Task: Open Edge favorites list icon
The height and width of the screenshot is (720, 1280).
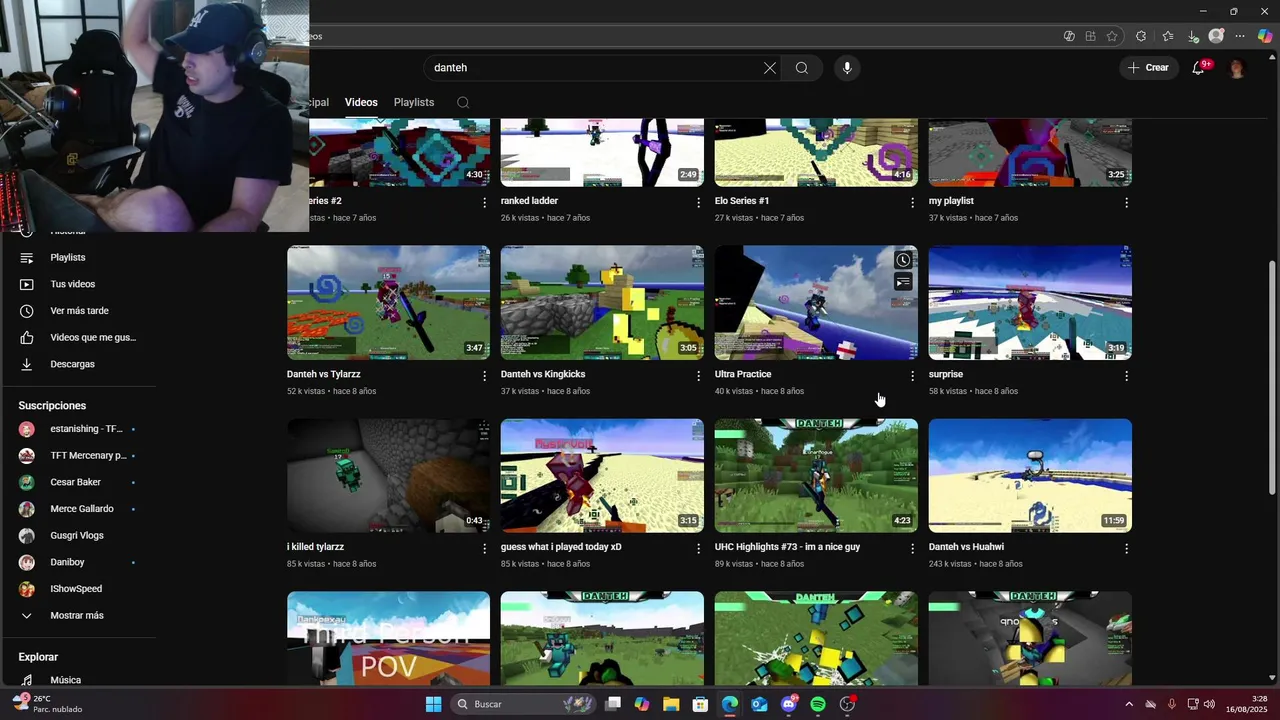Action: click(x=1167, y=36)
